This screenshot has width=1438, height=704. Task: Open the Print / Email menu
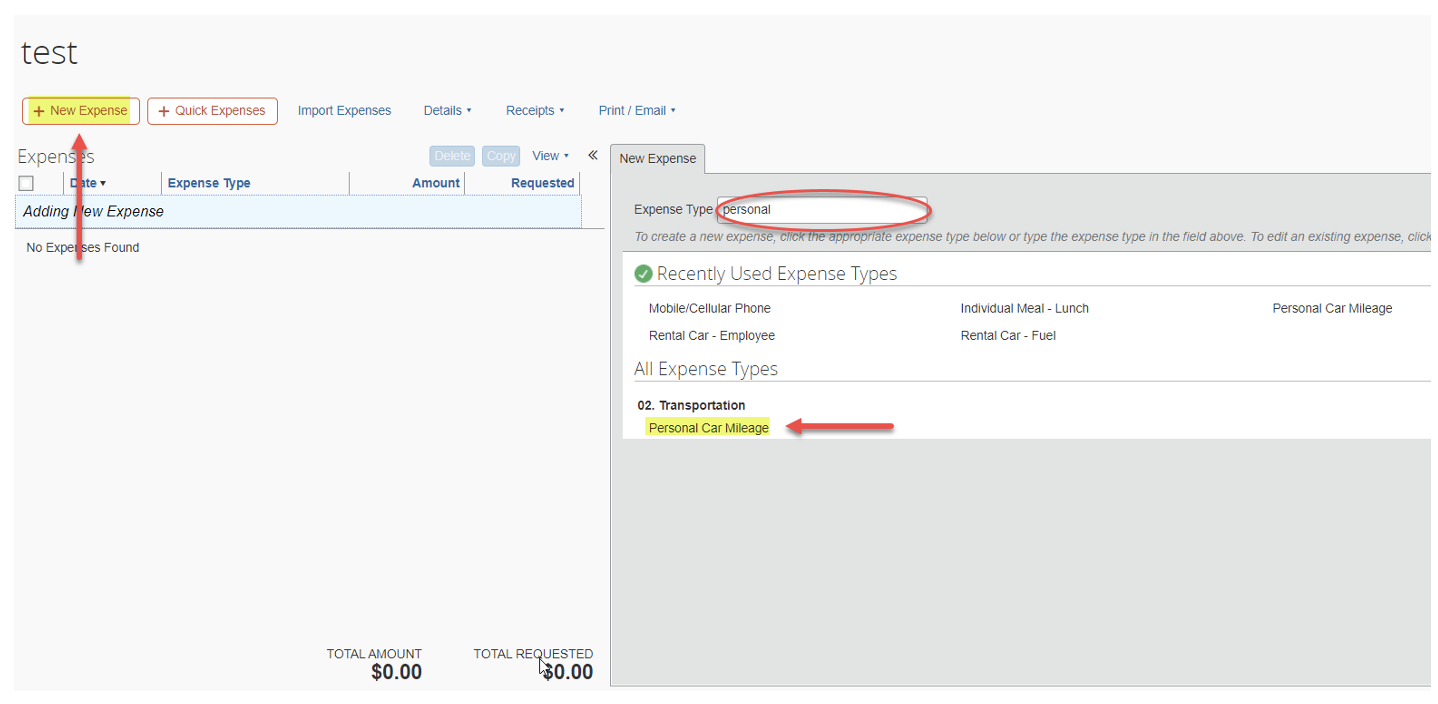[637, 111]
